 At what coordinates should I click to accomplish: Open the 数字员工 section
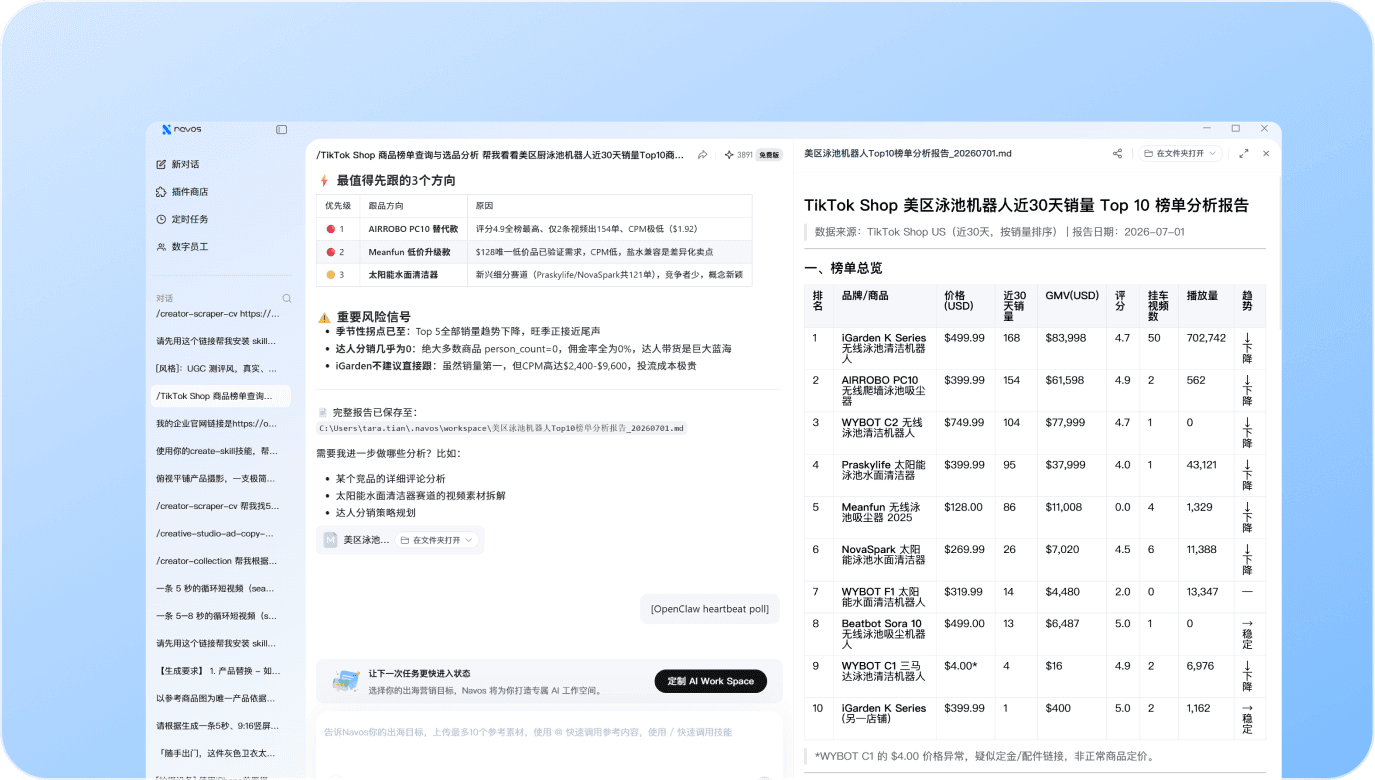click(x=182, y=247)
